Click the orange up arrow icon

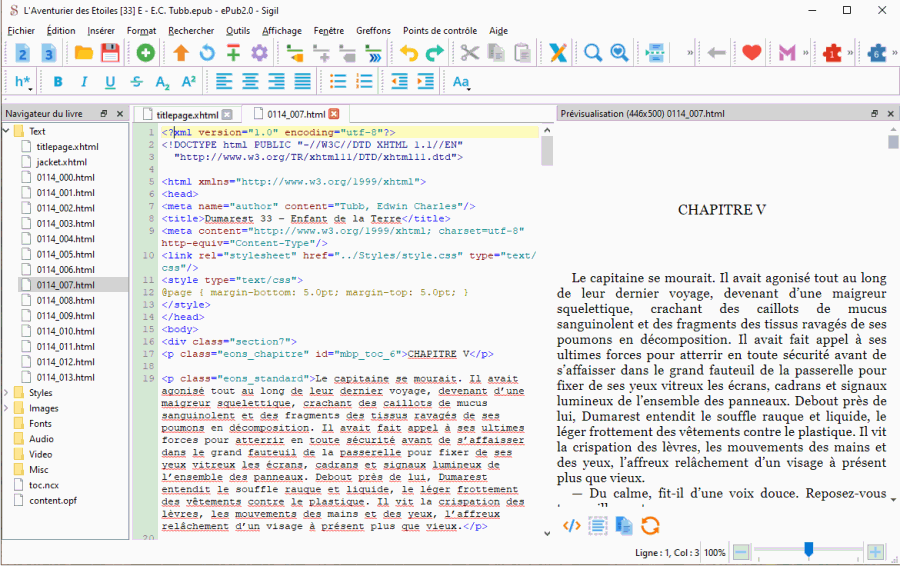pyautogui.click(x=181, y=53)
